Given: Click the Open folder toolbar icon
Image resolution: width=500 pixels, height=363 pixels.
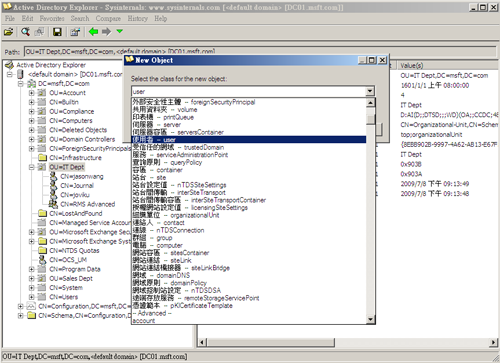Looking at the screenshot, I should pos(8,32).
